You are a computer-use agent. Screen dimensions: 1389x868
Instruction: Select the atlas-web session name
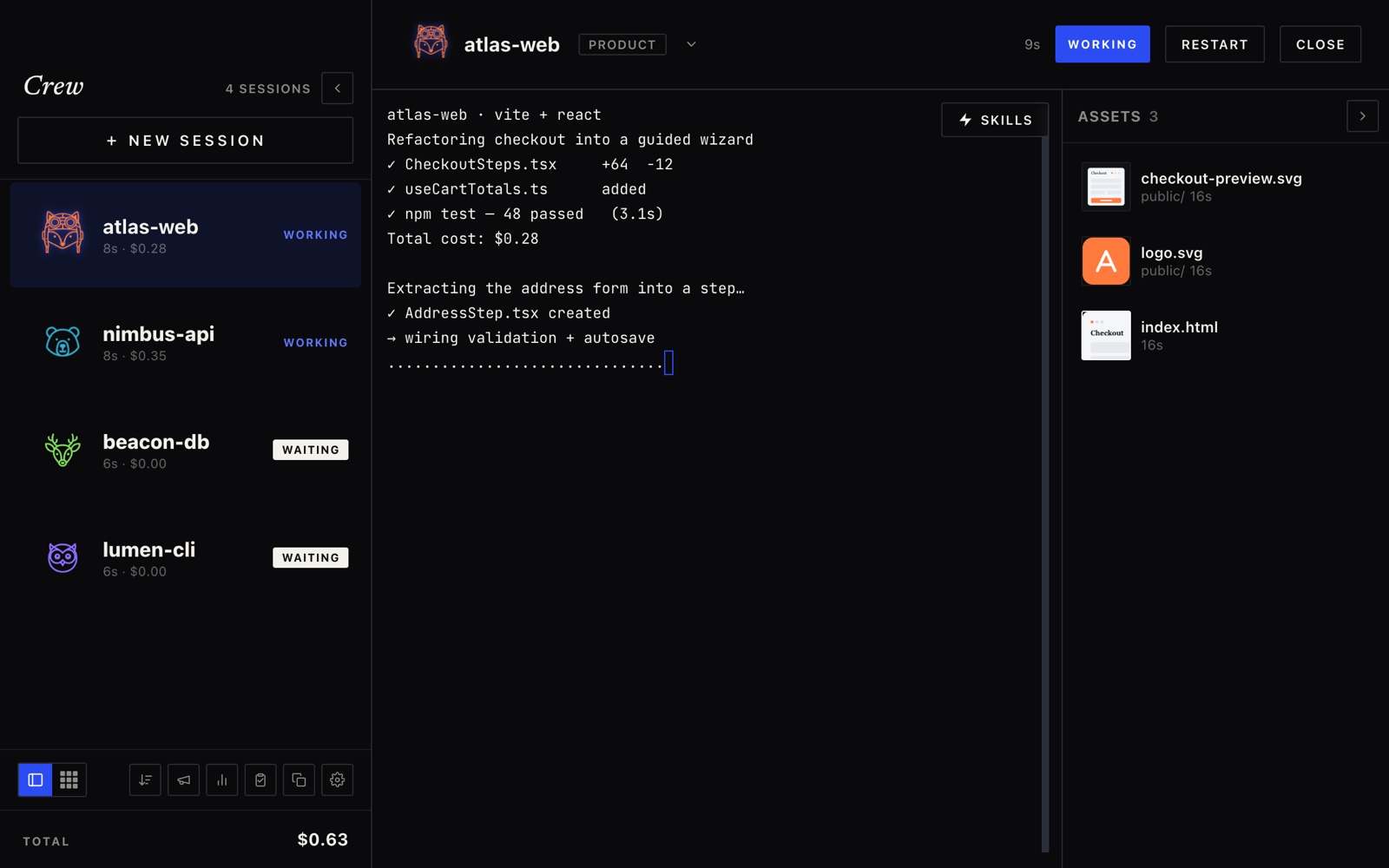(150, 227)
